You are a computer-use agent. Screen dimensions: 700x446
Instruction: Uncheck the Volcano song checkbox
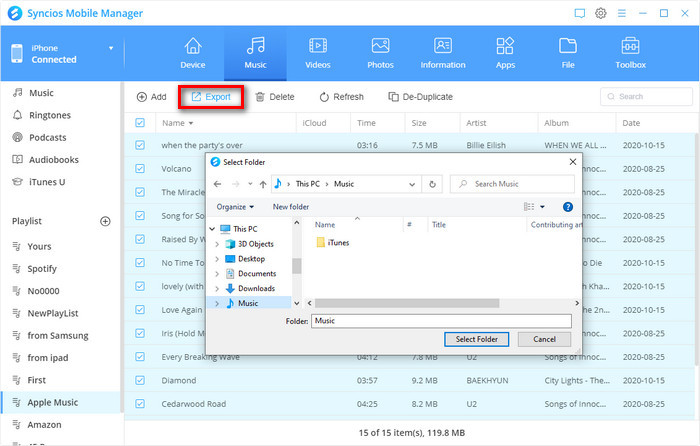[x=140, y=169]
